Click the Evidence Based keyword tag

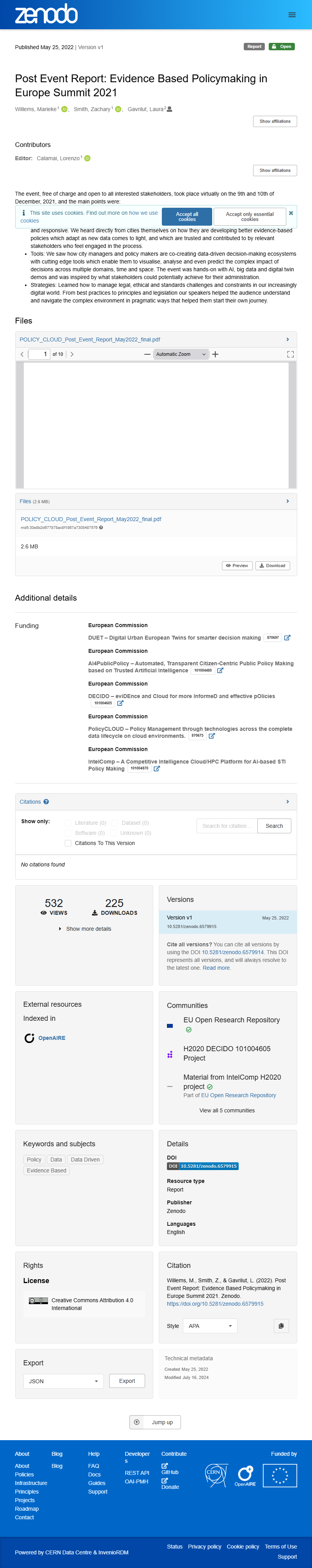point(46,1170)
